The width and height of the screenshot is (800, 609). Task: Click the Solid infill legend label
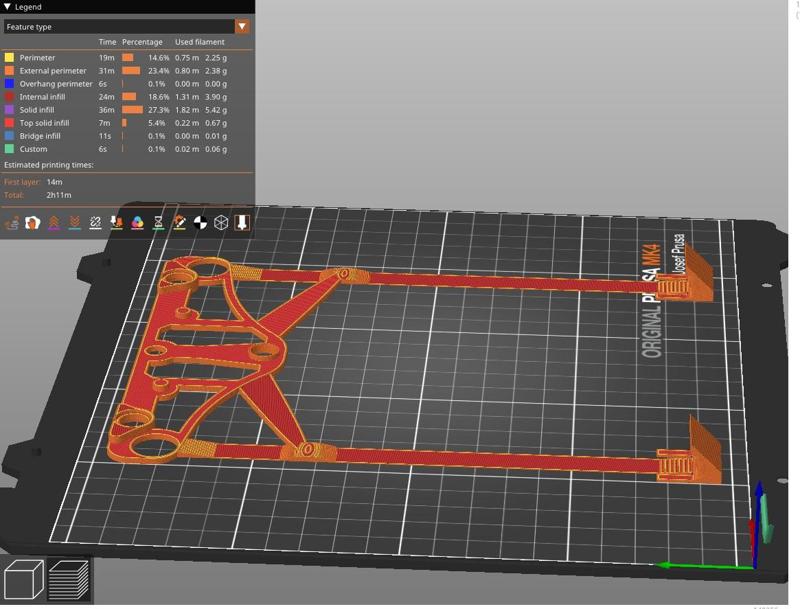[x=37, y=110]
